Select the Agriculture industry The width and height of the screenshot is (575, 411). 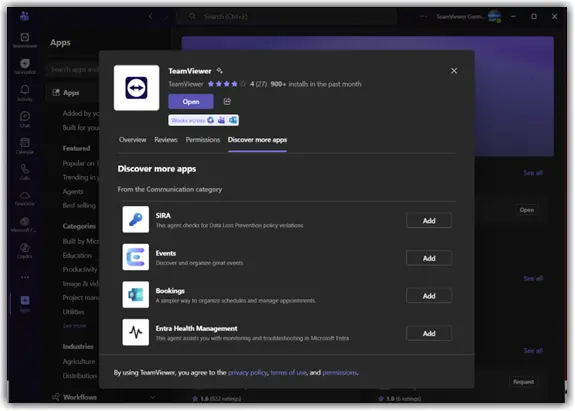point(78,361)
